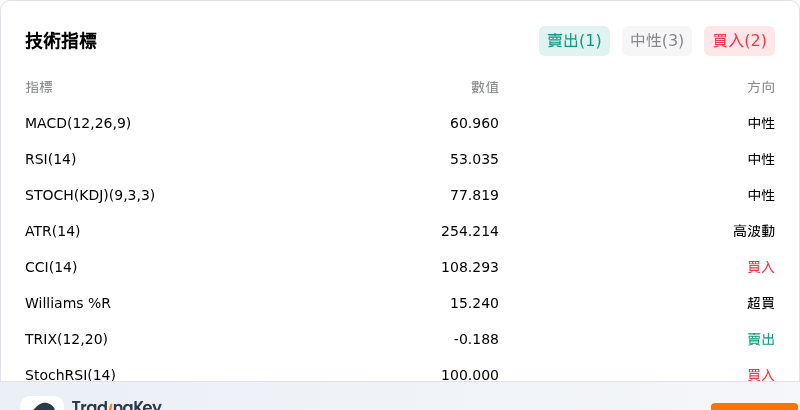Click the 數值 column header
The height and width of the screenshot is (410, 800).
(x=485, y=88)
